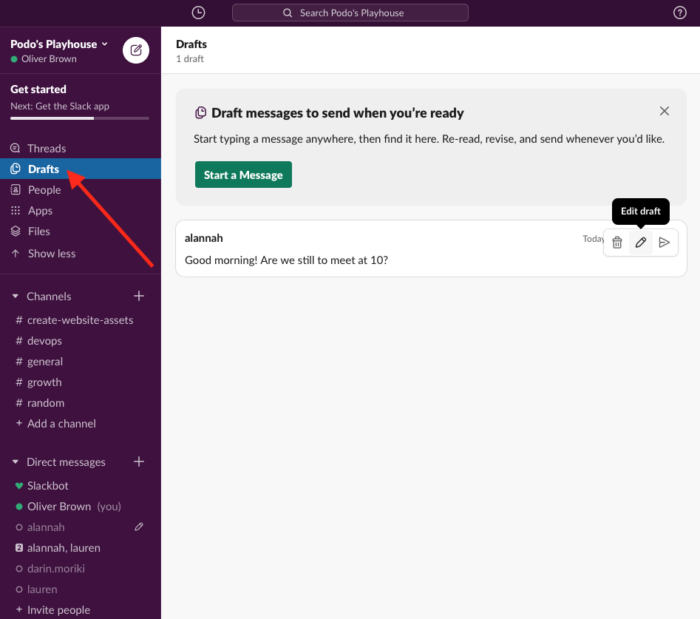Click the Edit draft pencil icon
This screenshot has height=619, width=700.
point(641,242)
